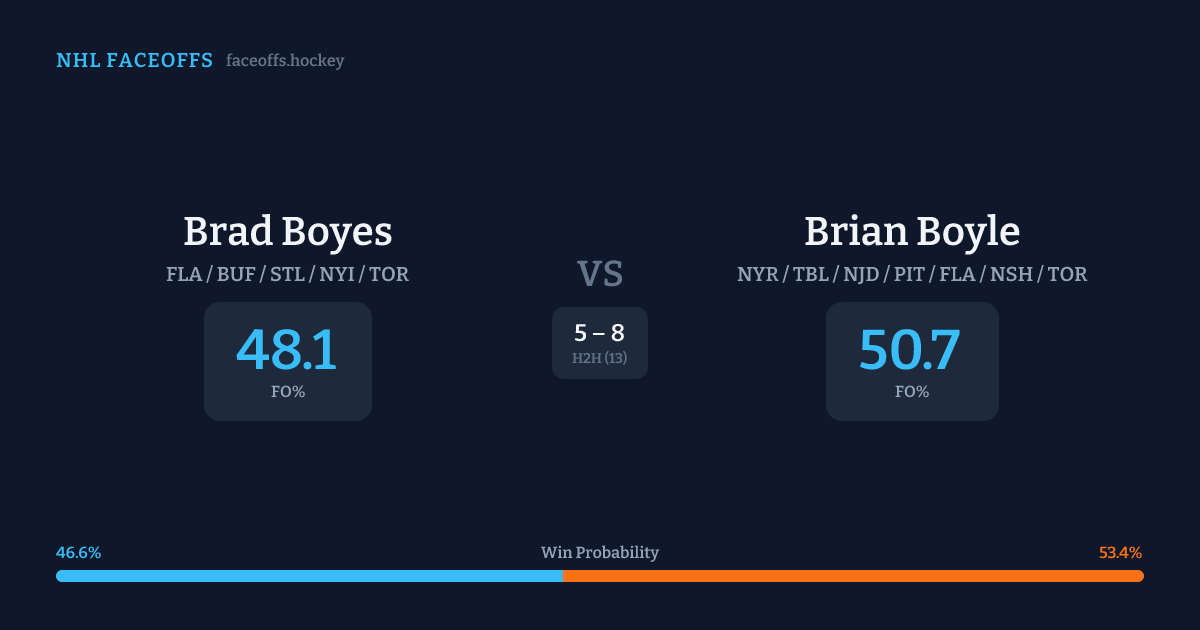Screen dimensions: 1200x630
Task: Click Brian Boyle's 50.7 faceoff percentage card
Action: tap(912, 361)
